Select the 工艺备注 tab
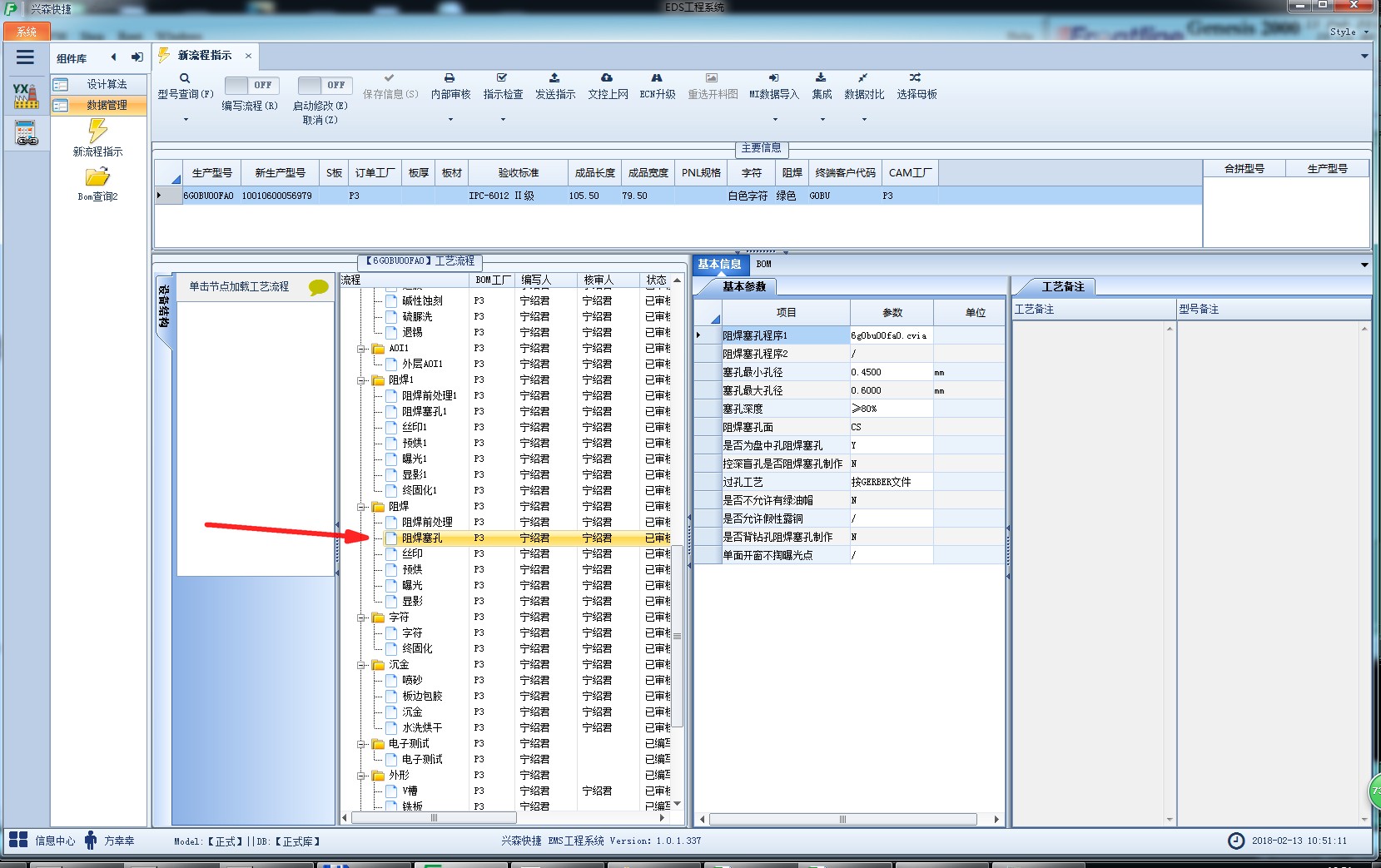This screenshot has height=868, width=1381. coord(1063,286)
